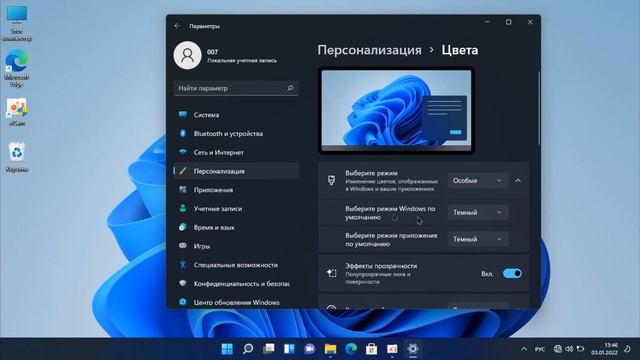The height and width of the screenshot is (360, 640).
Task: Click the user account avatar
Action: [187, 55]
